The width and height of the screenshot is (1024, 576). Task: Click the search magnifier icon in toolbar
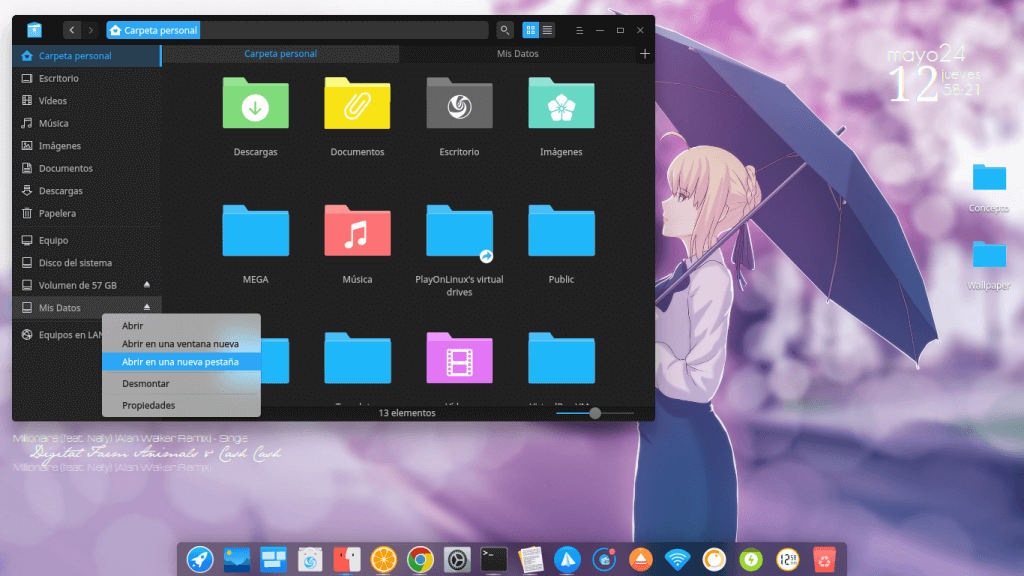tap(505, 30)
